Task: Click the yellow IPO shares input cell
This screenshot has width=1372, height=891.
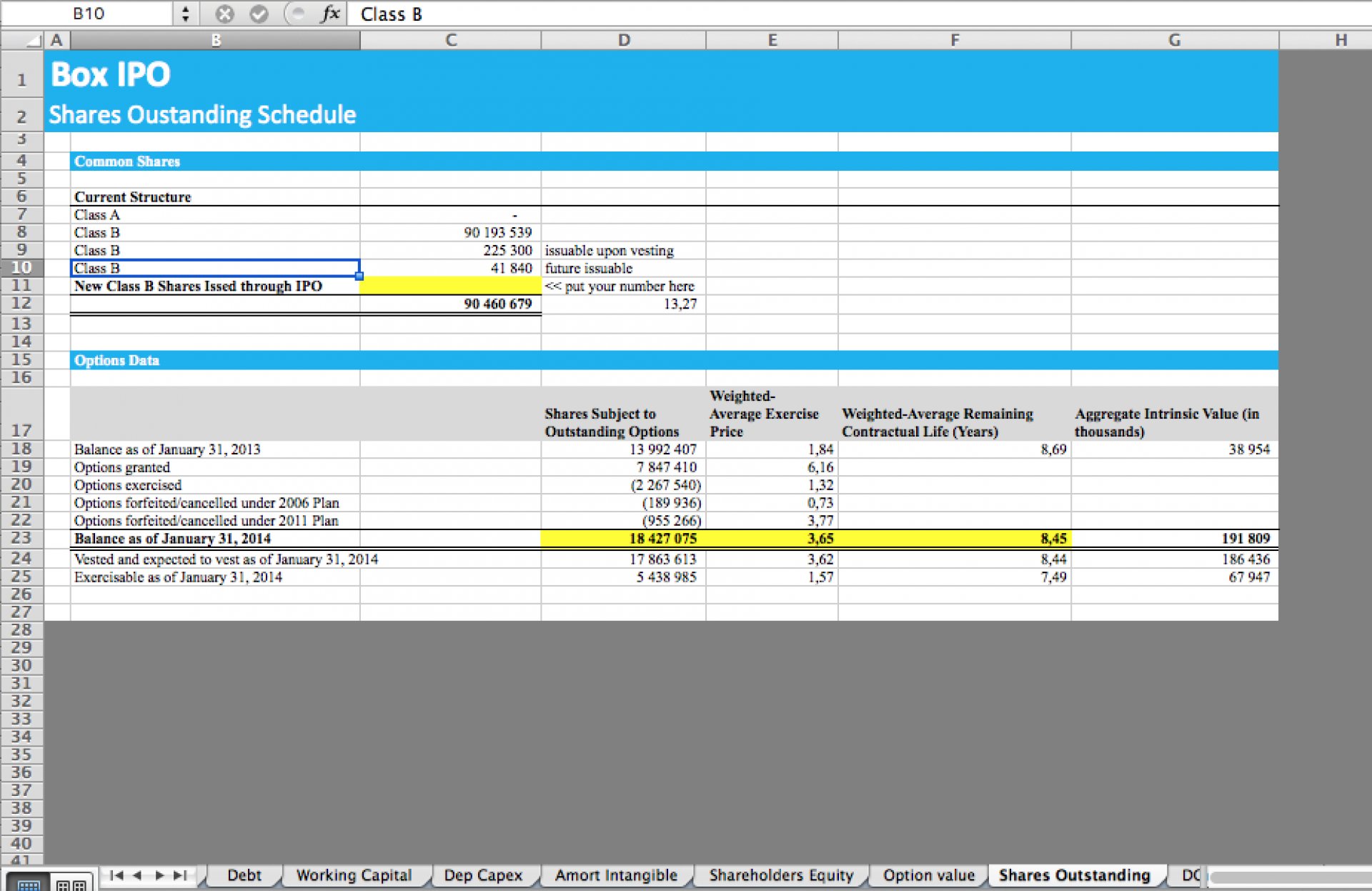Action: click(x=451, y=286)
